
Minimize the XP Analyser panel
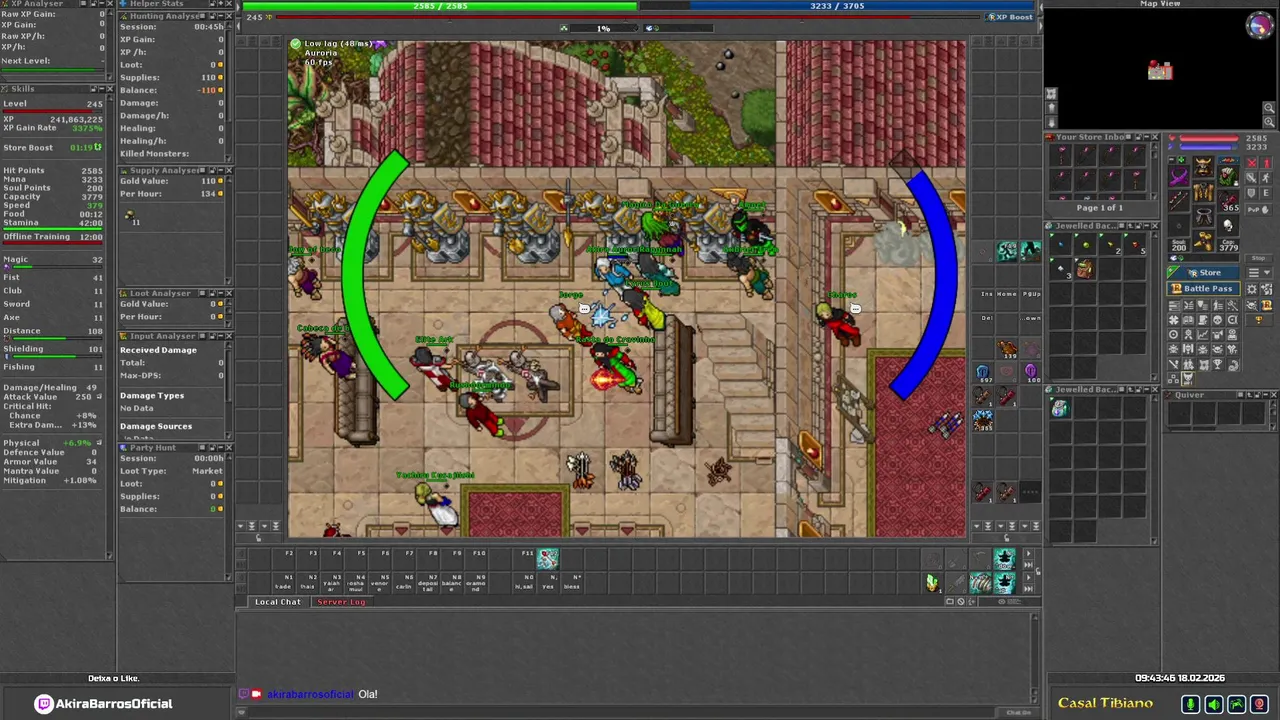click(x=101, y=3)
